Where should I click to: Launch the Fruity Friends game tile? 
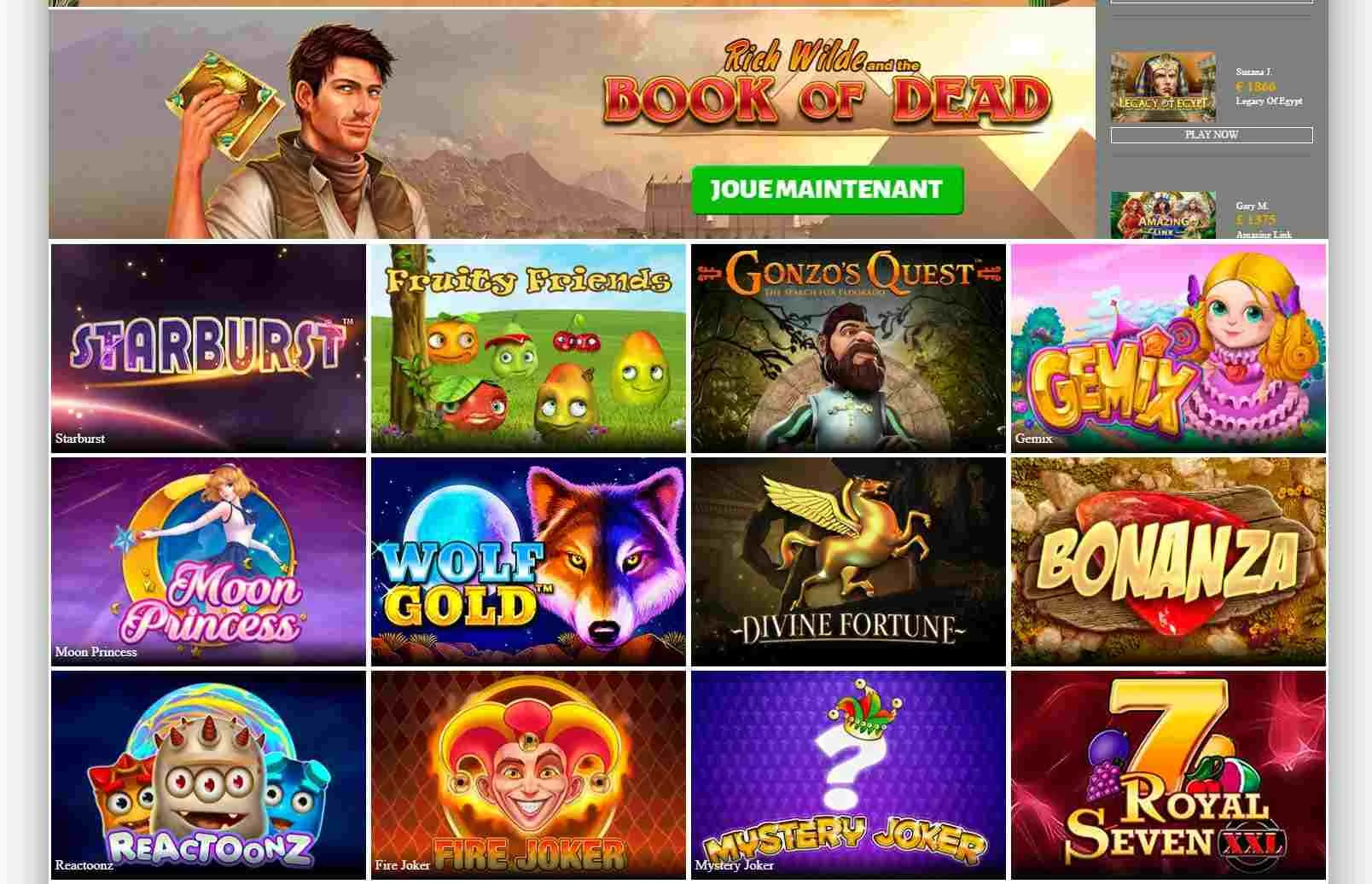528,348
